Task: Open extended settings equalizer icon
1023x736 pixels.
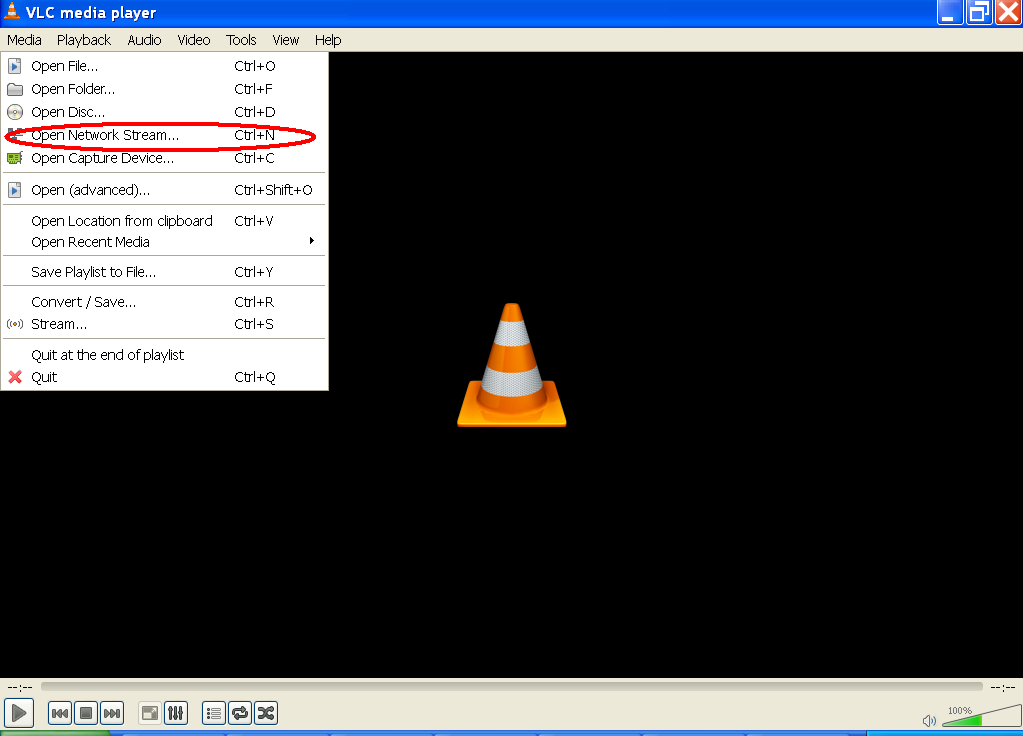Action: [176, 713]
